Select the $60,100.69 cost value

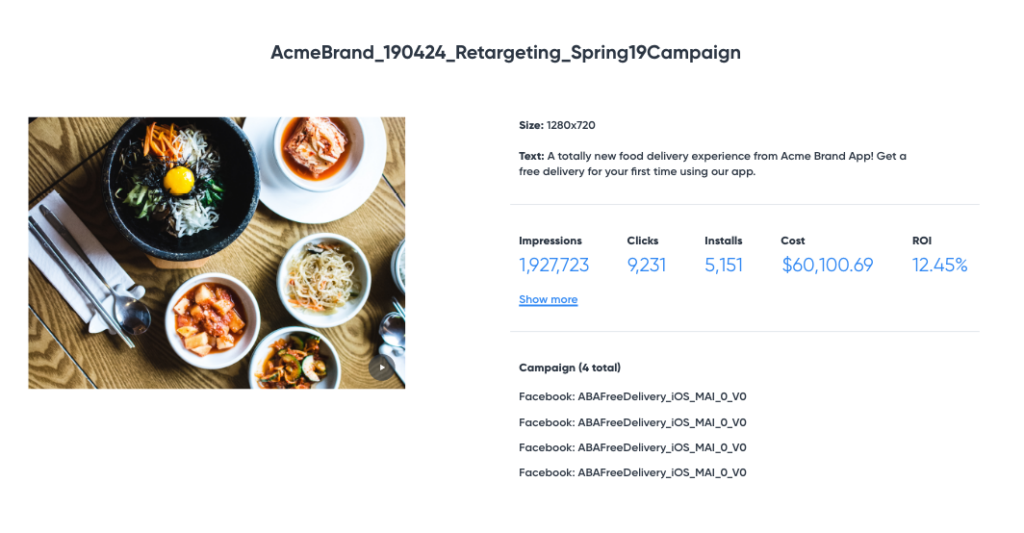[x=827, y=265]
